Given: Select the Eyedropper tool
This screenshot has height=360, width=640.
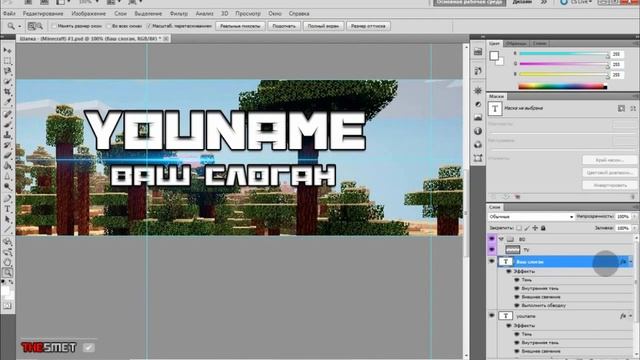Looking at the screenshot, I should pyautogui.click(x=7, y=102).
